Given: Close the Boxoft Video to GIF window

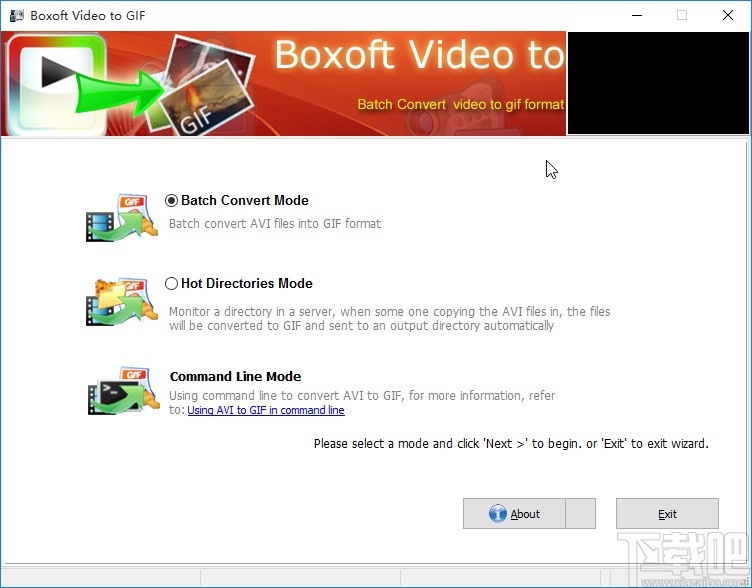Looking at the screenshot, I should pyautogui.click(x=728, y=15).
